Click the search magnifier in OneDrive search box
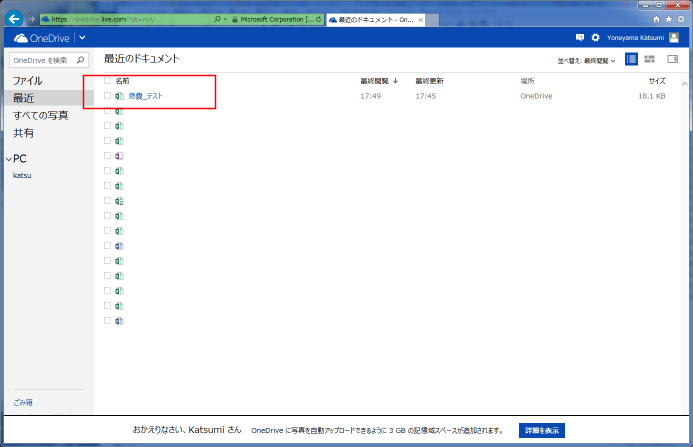 coord(84,60)
